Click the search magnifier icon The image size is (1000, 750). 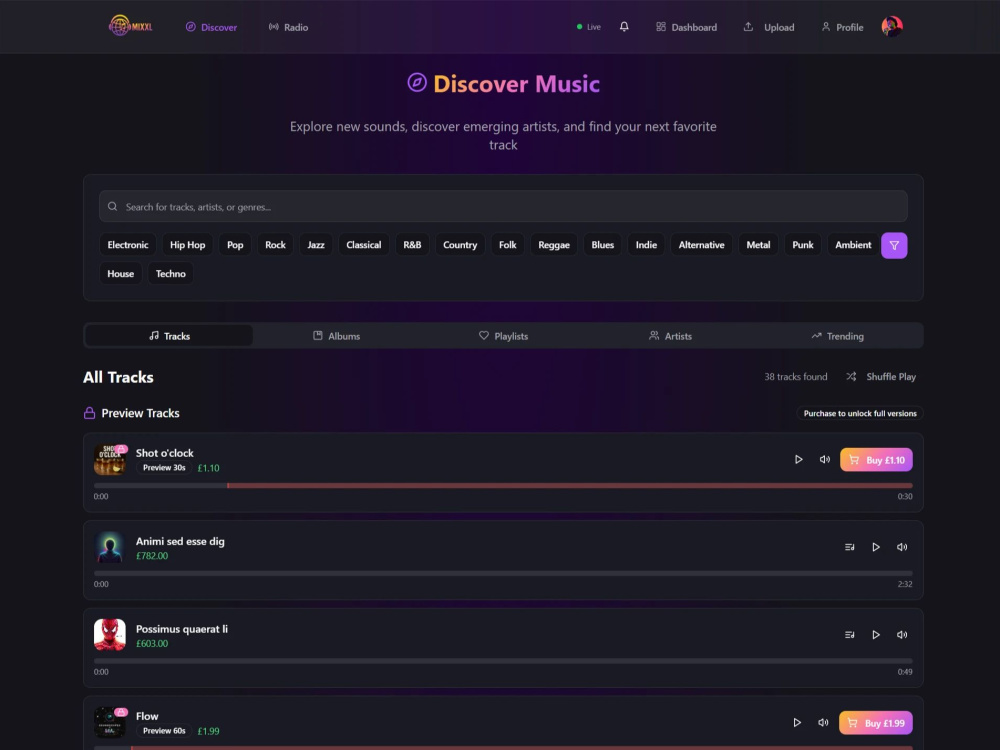(x=112, y=207)
